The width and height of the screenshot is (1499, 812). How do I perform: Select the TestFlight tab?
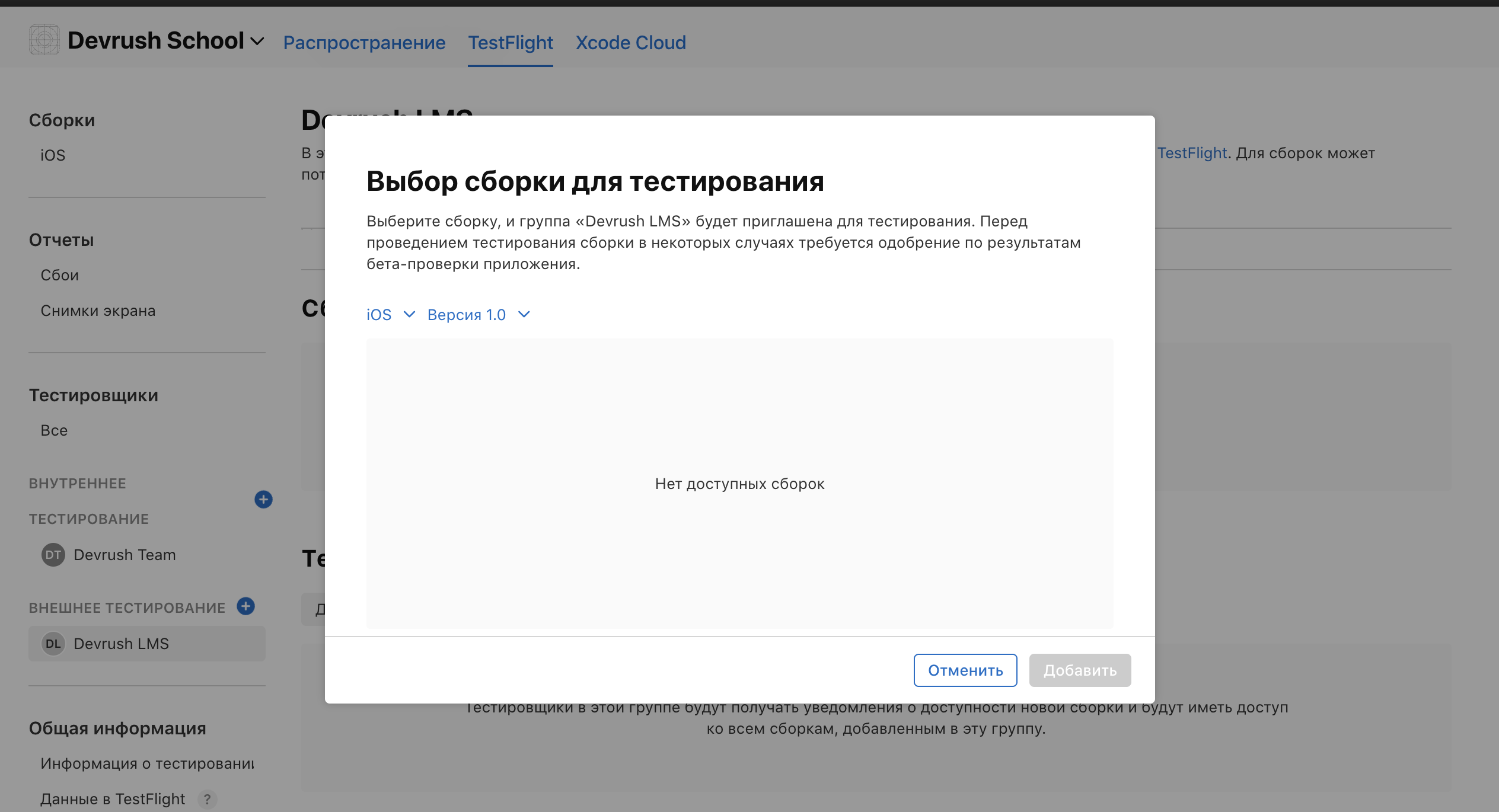point(510,43)
